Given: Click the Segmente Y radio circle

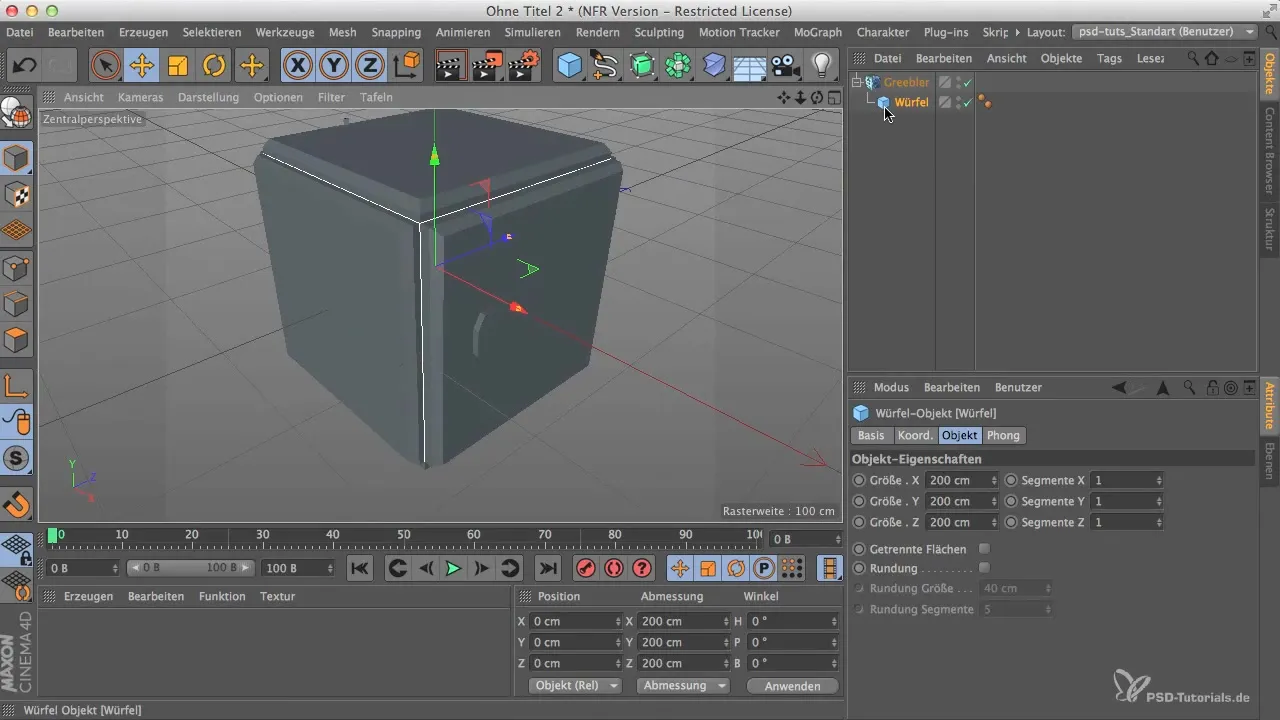Looking at the screenshot, I should pyautogui.click(x=1011, y=501).
